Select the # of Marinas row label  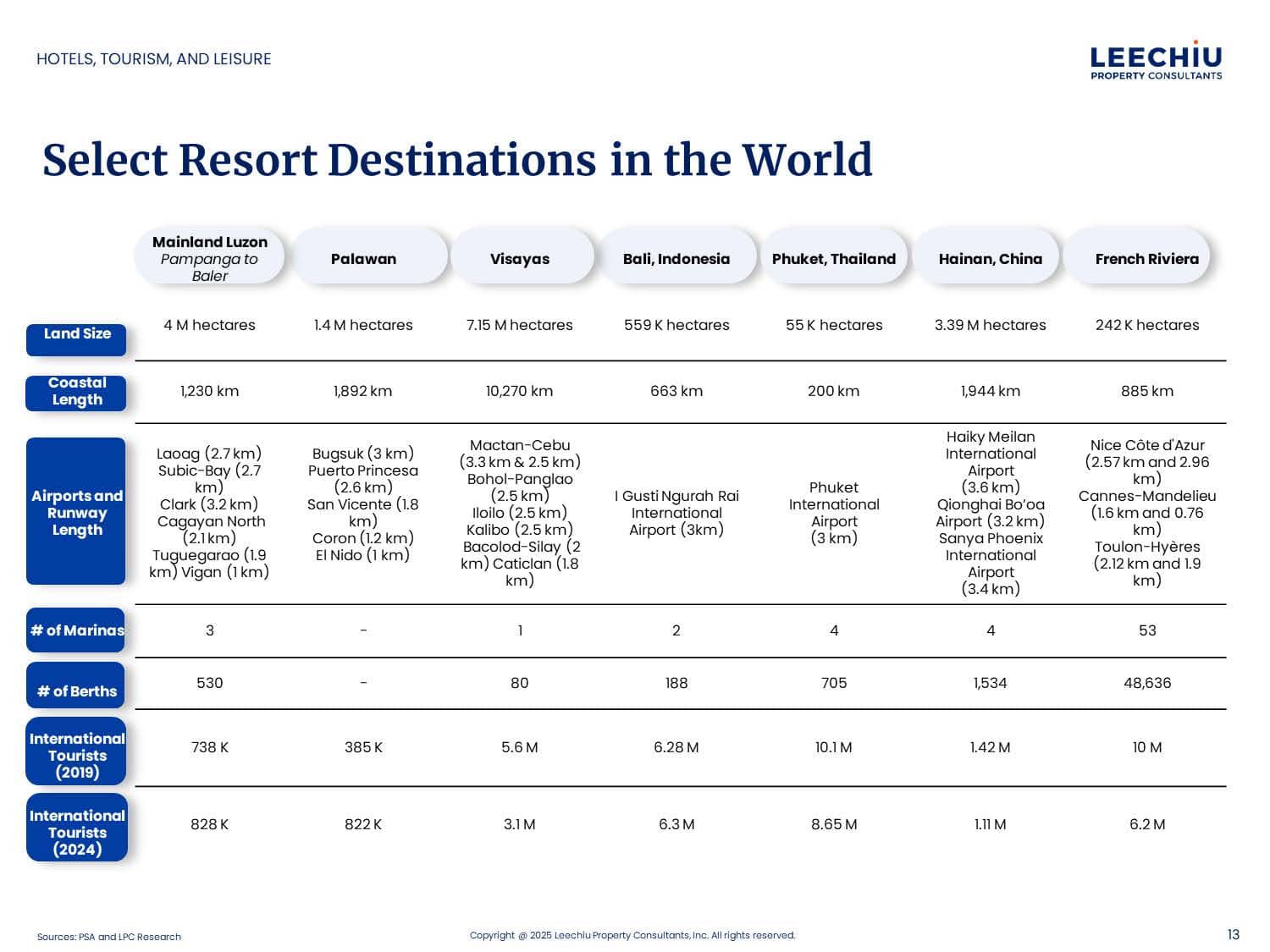tap(76, 630)
